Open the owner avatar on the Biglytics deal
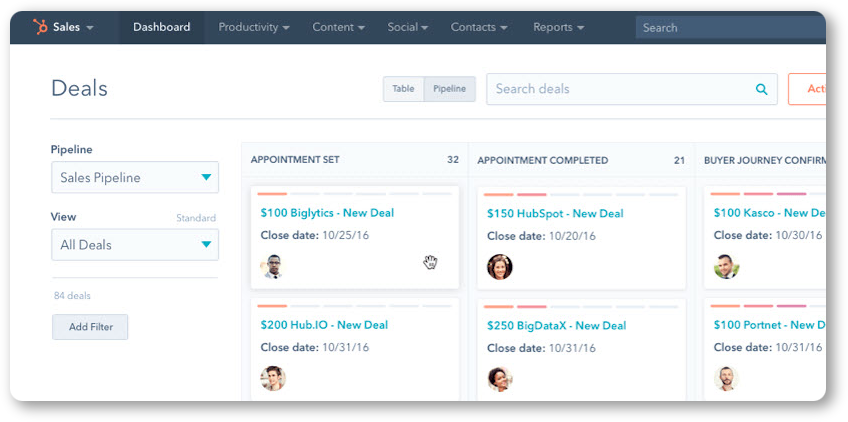The image size is (848, 422). coord(273,267)
